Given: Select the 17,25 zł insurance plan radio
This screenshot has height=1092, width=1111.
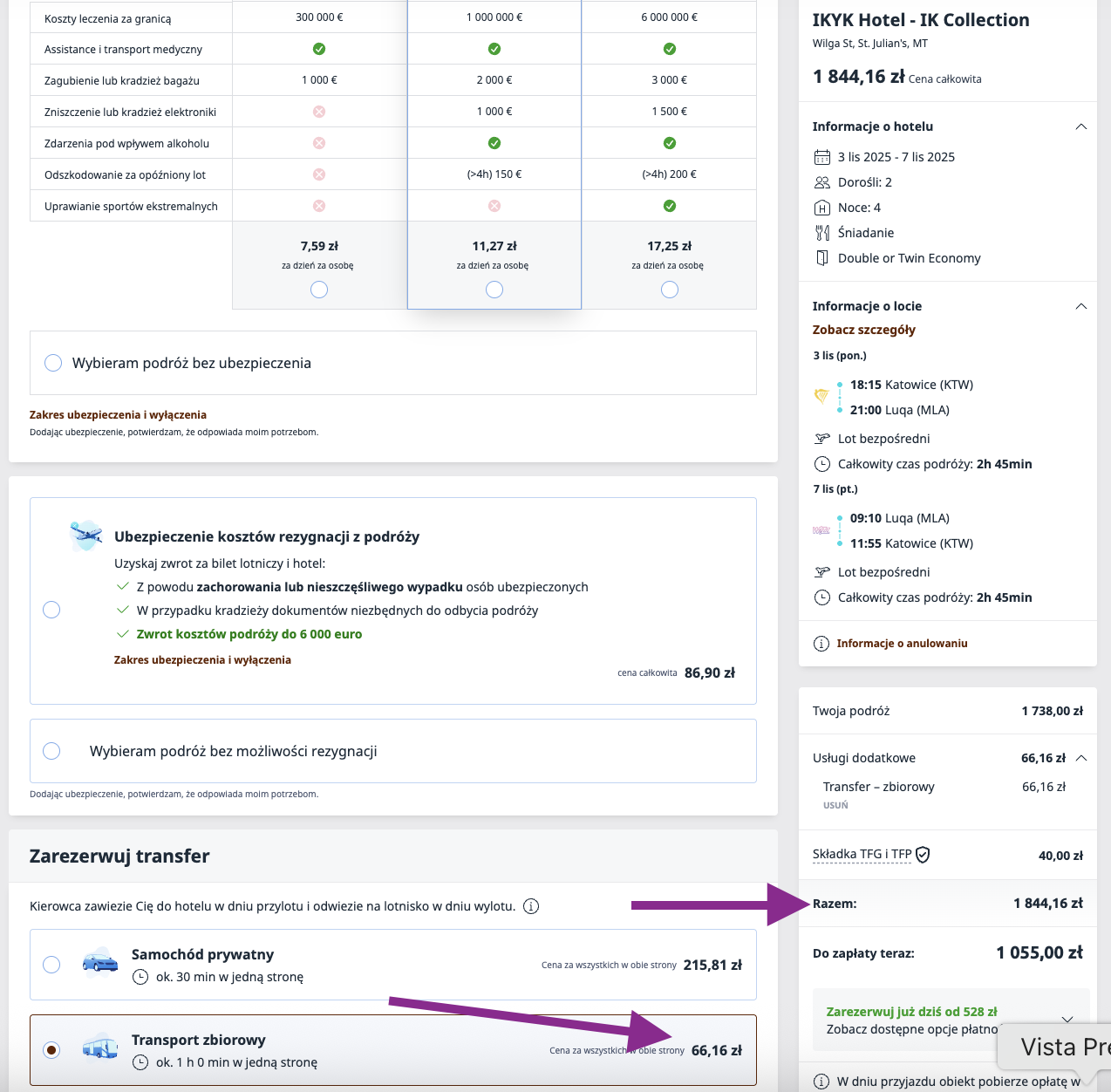Looking at the screenshot, I should tap(670, 290).
